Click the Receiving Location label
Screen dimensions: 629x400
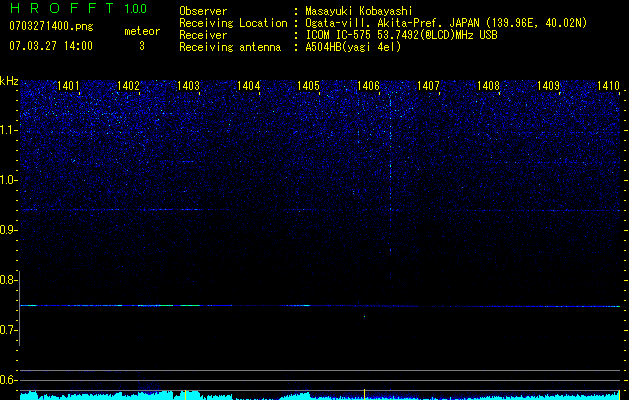click(233, 23)
